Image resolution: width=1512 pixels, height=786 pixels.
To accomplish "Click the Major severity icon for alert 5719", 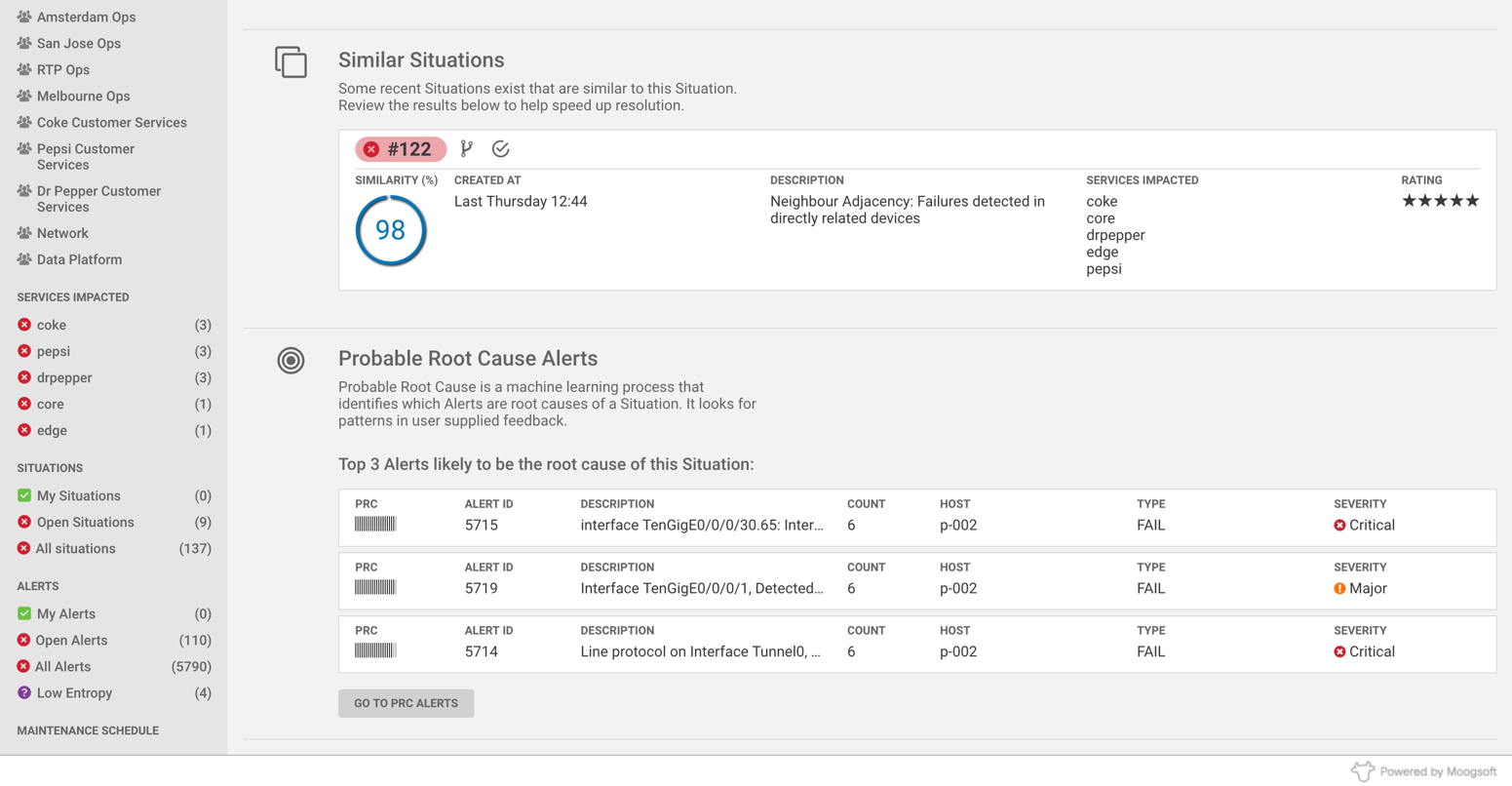I will (x=1339, y=589).
